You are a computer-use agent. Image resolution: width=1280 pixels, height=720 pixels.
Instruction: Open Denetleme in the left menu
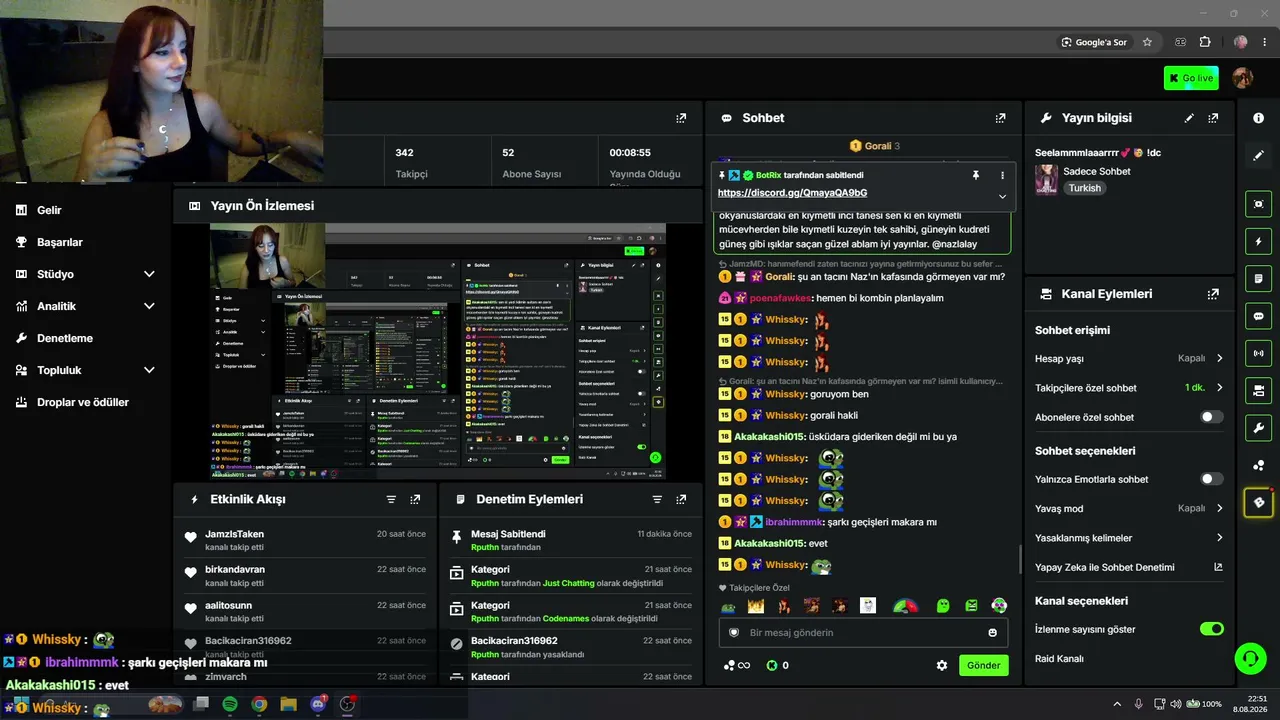[x=65, y=338]
